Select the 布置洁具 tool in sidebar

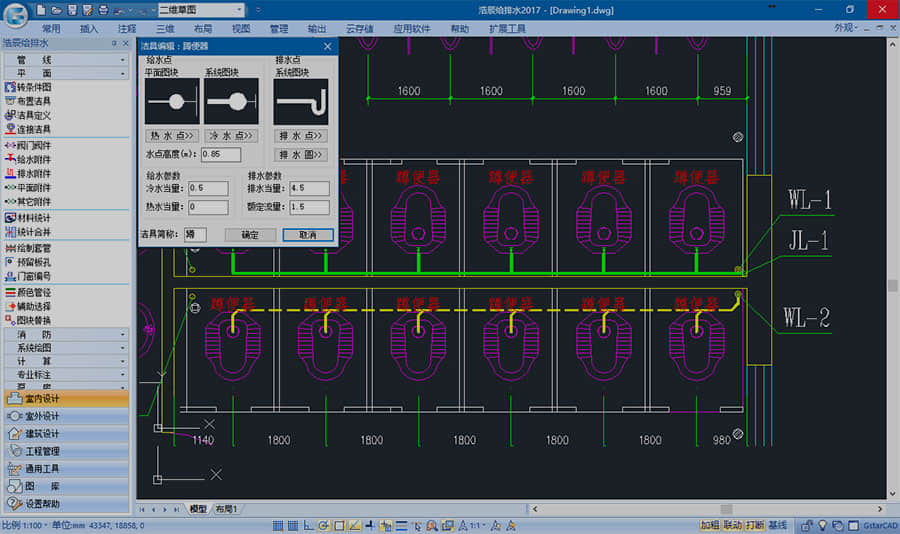[33, 101]
